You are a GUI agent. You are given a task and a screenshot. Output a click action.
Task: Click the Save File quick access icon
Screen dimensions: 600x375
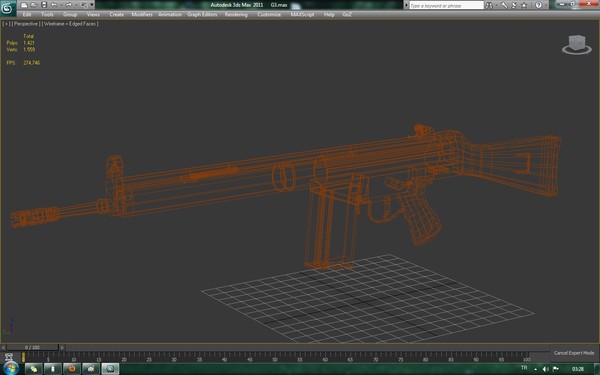point(44,5)
